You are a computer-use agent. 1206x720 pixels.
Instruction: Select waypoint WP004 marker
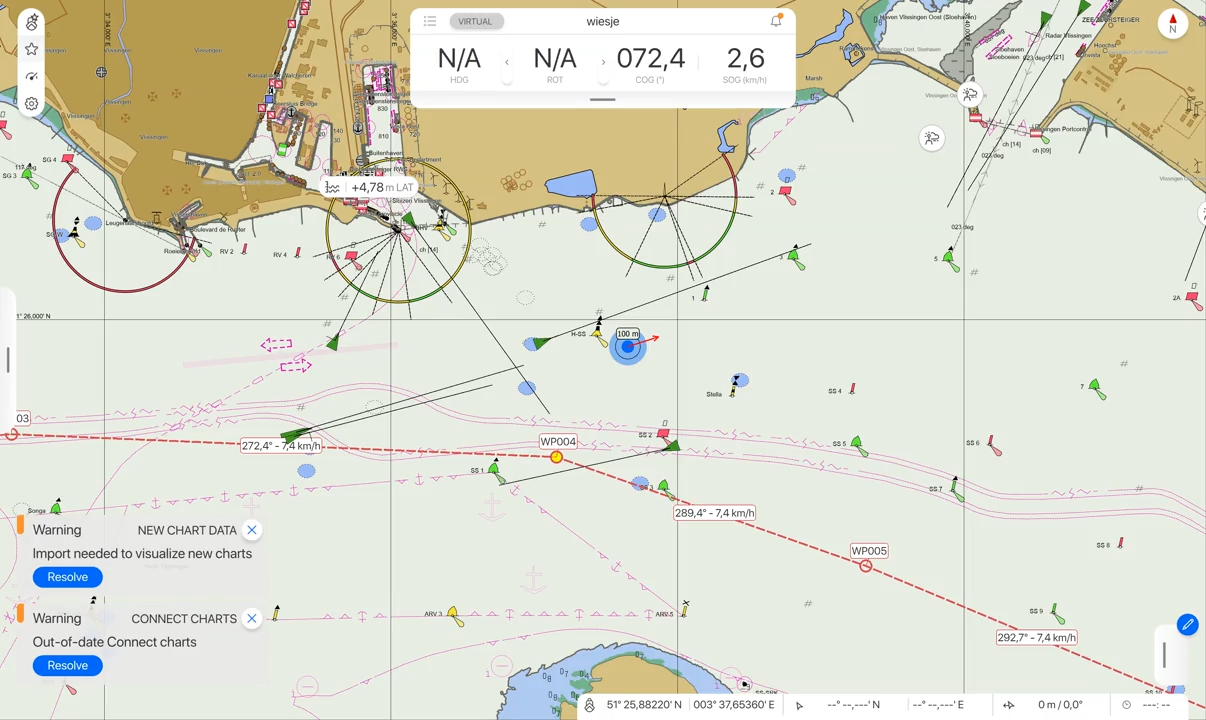coord(557,457)
